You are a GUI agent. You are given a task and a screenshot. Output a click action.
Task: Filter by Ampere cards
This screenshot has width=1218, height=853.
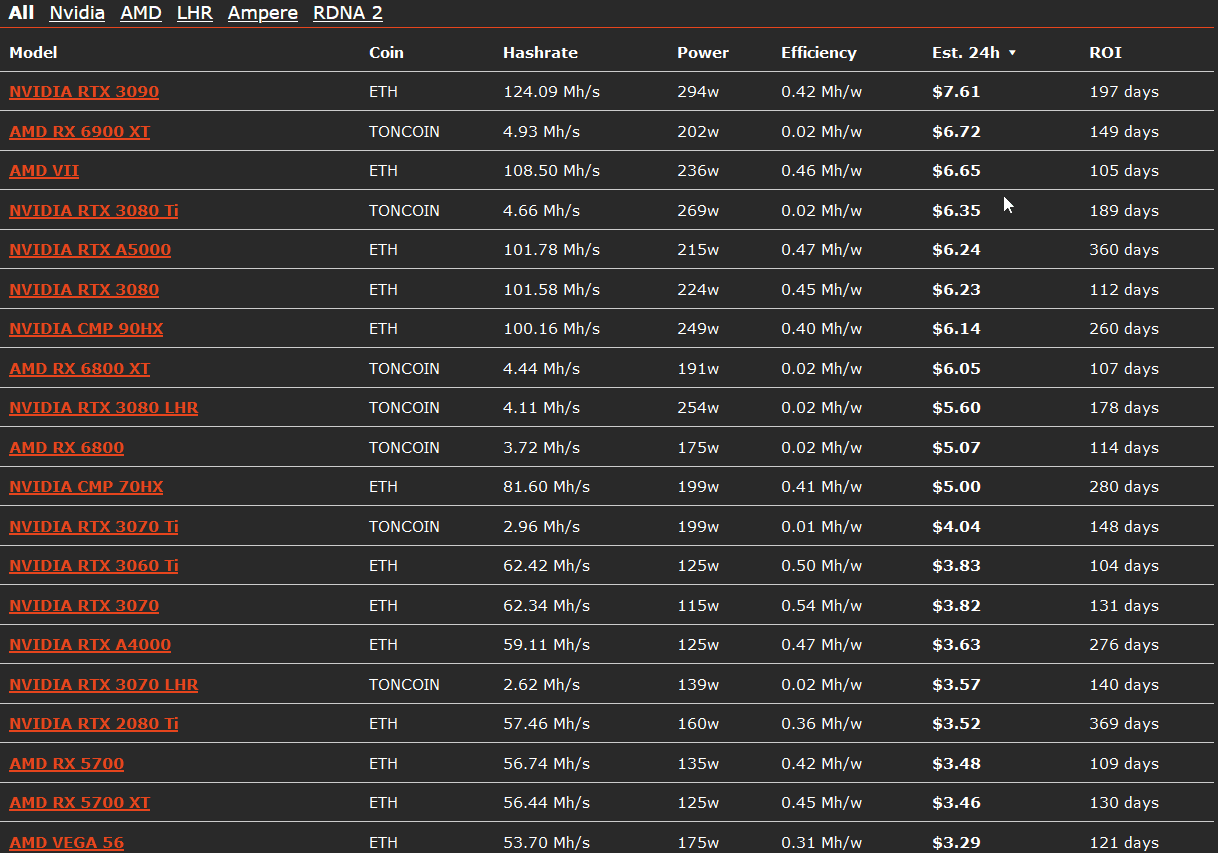[x=263, y=13]
